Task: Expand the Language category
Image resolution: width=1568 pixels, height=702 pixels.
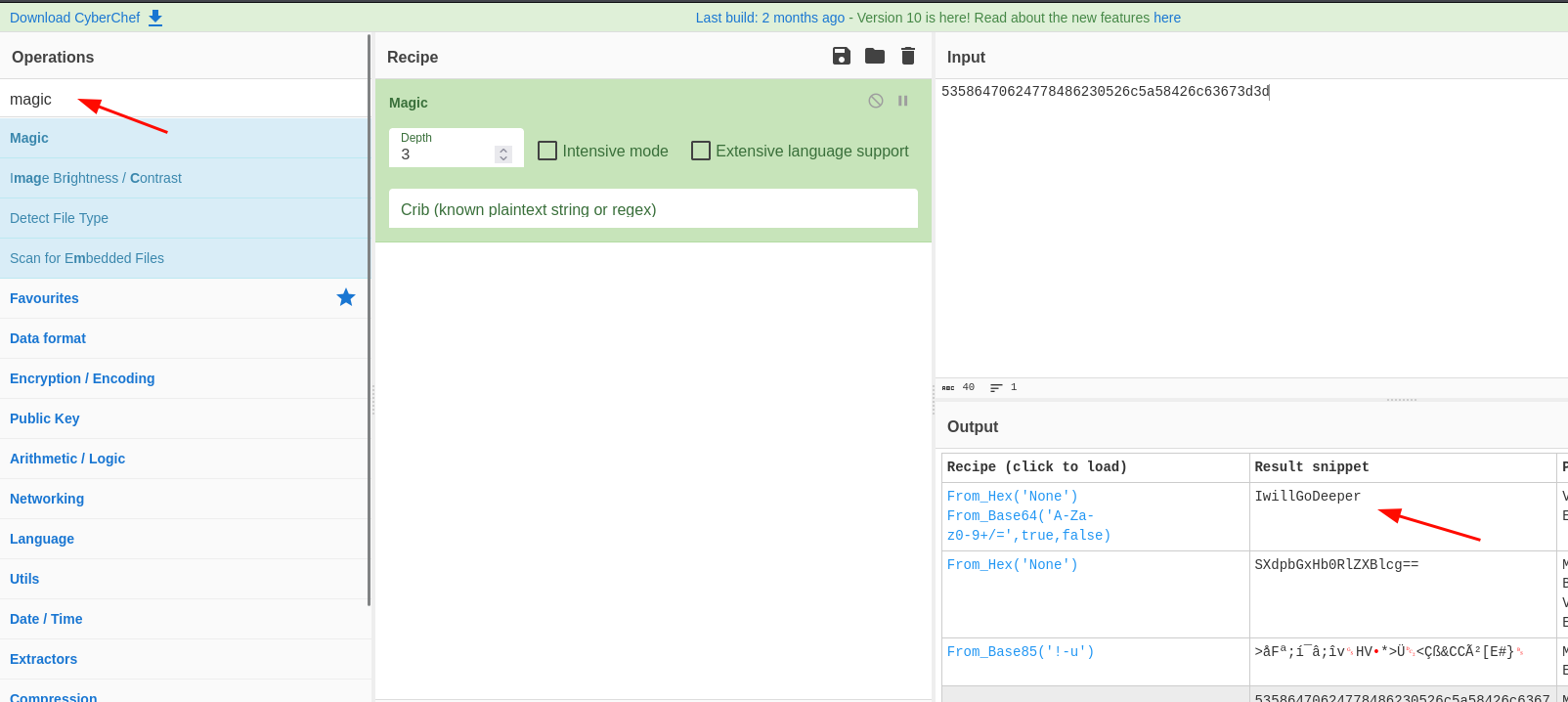Action: (185, 539)
